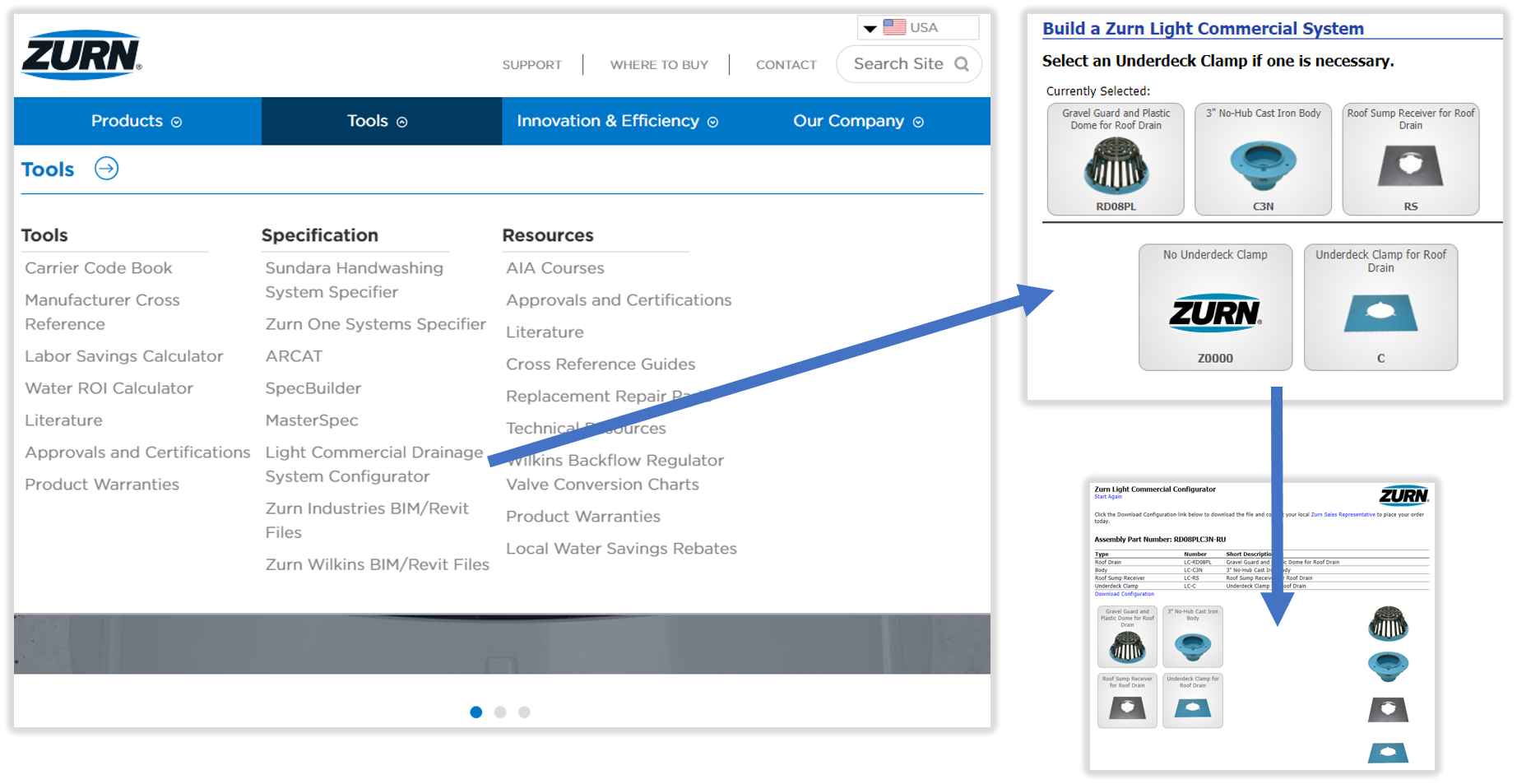
Task: Expand the Our Company menu
Action: (858, 121)
